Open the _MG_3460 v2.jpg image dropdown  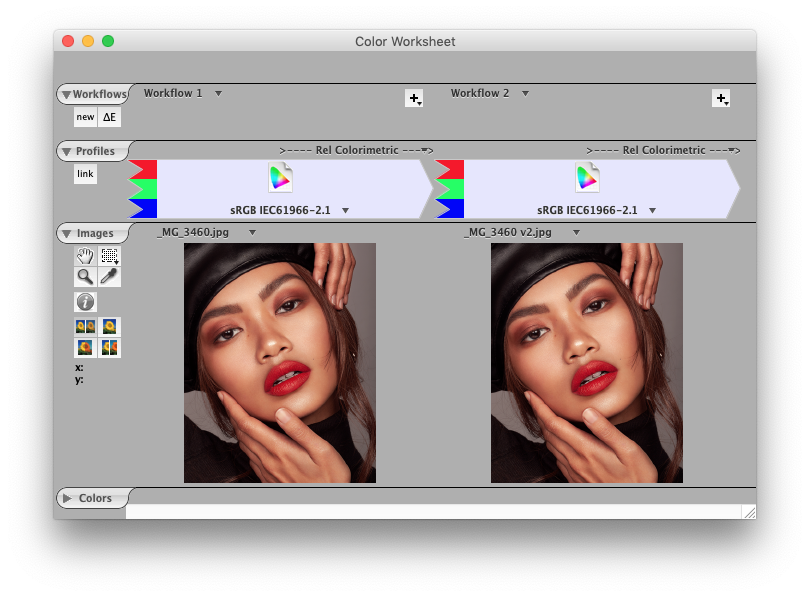577,232
